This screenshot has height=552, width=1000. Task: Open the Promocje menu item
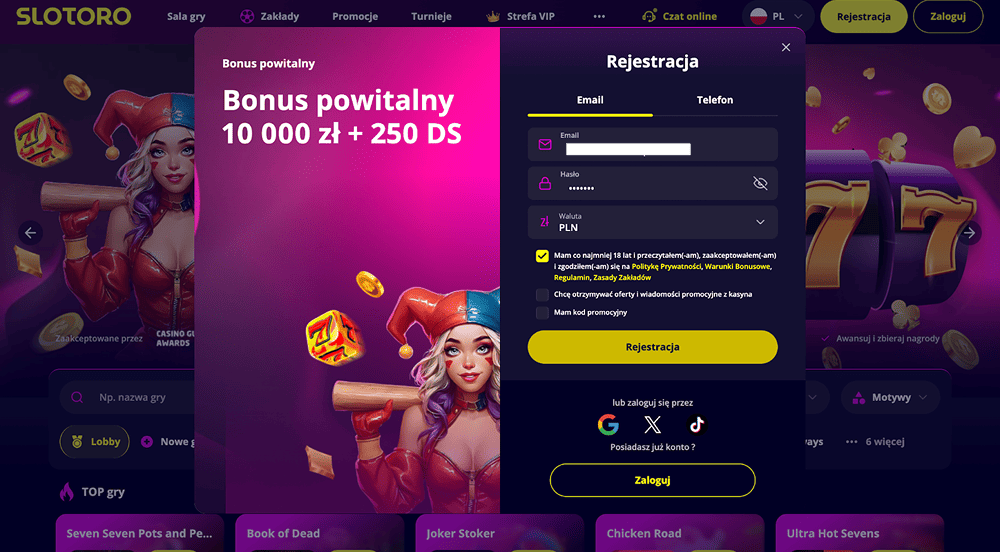tap(355, 17)
